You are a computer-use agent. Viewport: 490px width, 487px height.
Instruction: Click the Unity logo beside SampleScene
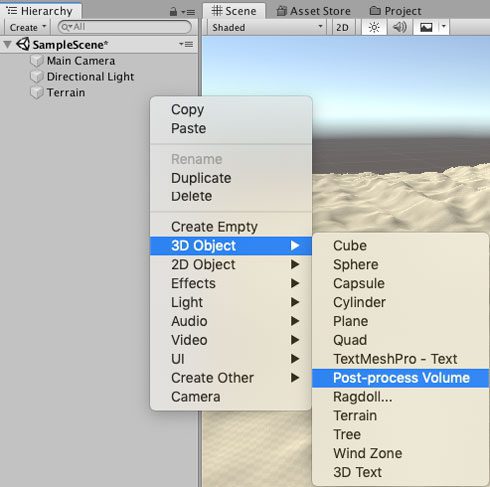(x=23, y=44)
